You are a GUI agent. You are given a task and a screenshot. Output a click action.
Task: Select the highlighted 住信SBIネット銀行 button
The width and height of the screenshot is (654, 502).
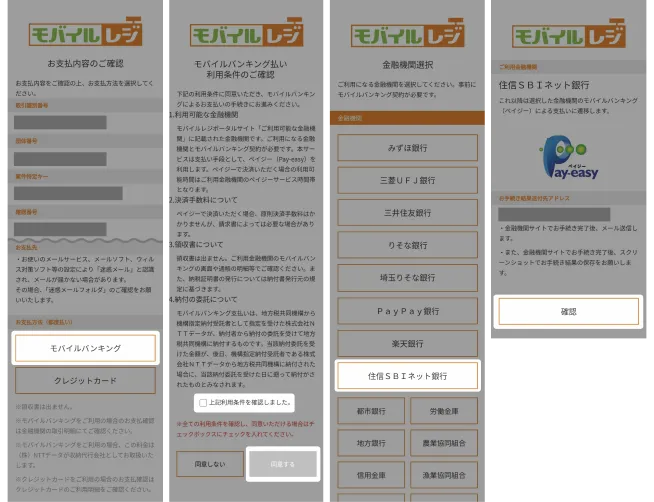(407, 376)
